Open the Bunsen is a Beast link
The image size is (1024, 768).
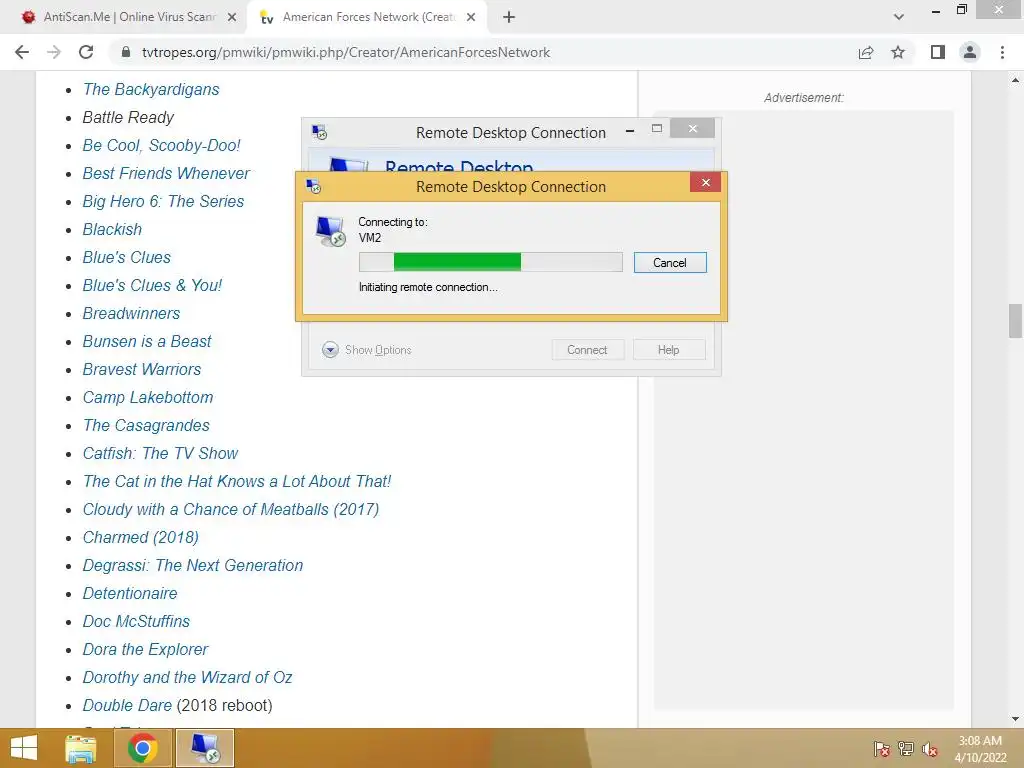pyautogui.click(x=147, y=342)
